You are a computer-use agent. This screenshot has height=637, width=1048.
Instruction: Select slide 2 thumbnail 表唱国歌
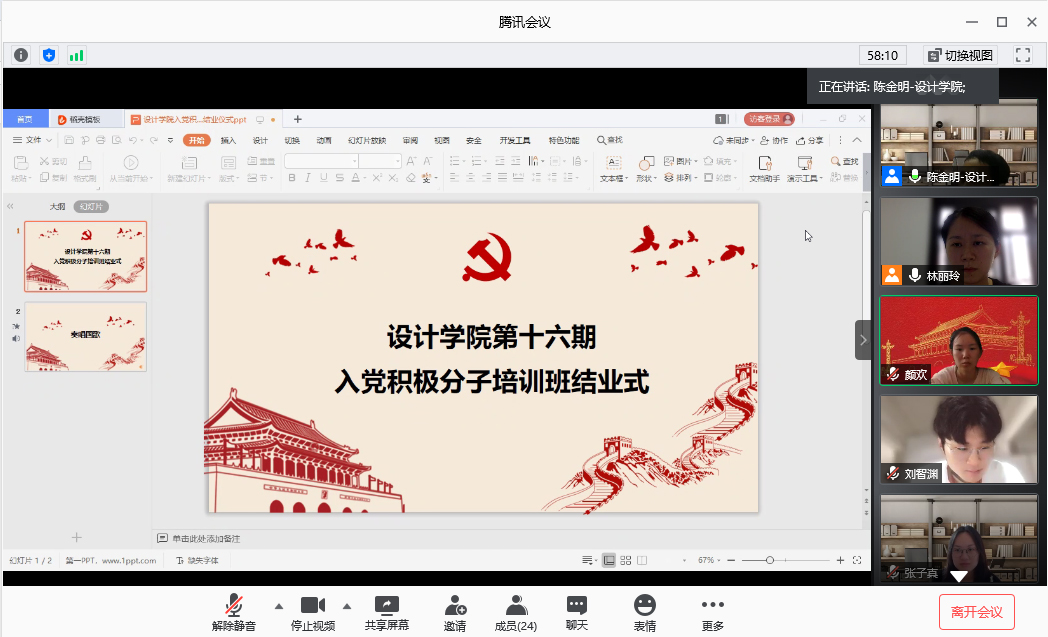(x=86, y=337)
